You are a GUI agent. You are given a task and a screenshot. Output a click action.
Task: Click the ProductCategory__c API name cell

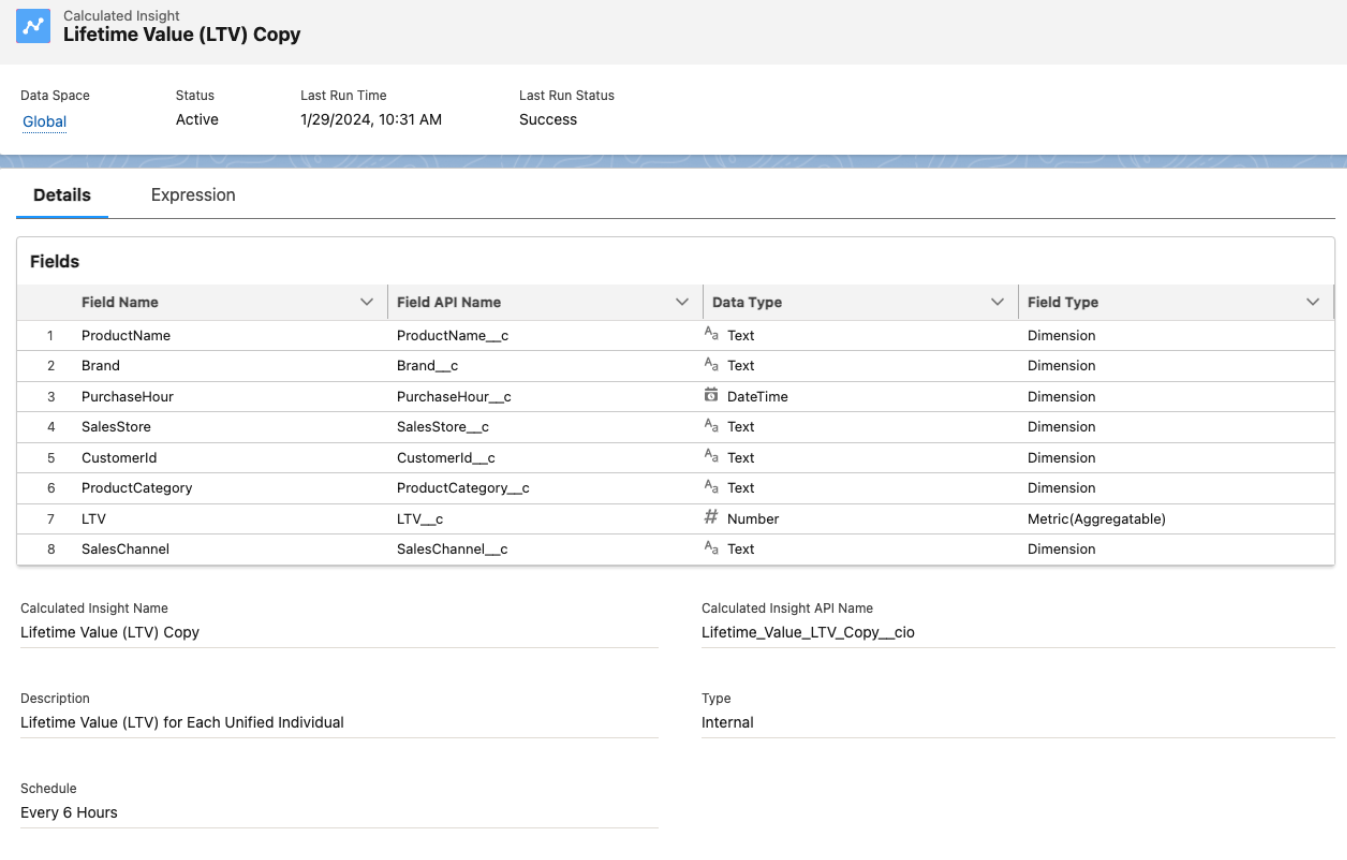[463, 487]
